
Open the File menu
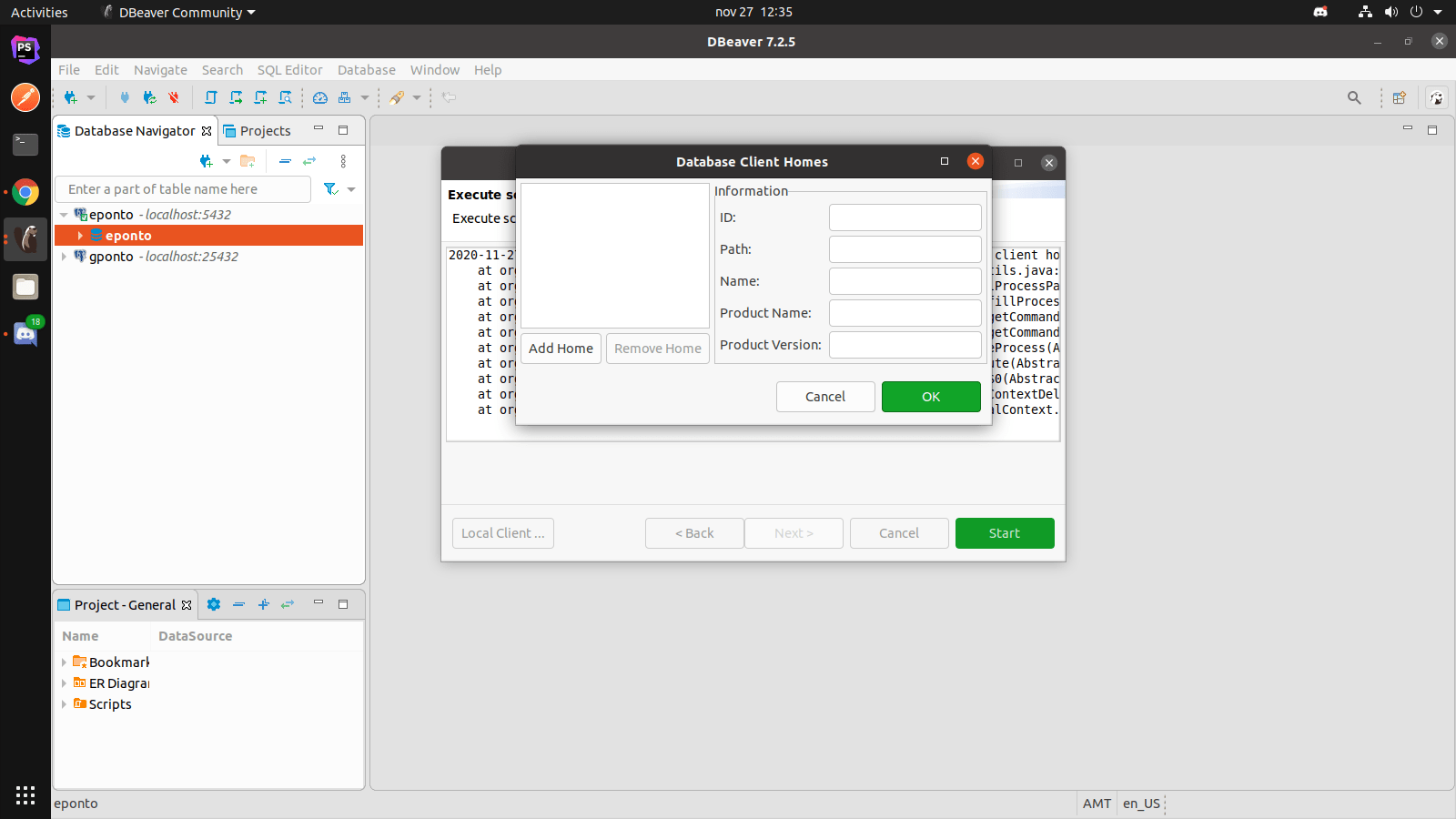[69, 70]
